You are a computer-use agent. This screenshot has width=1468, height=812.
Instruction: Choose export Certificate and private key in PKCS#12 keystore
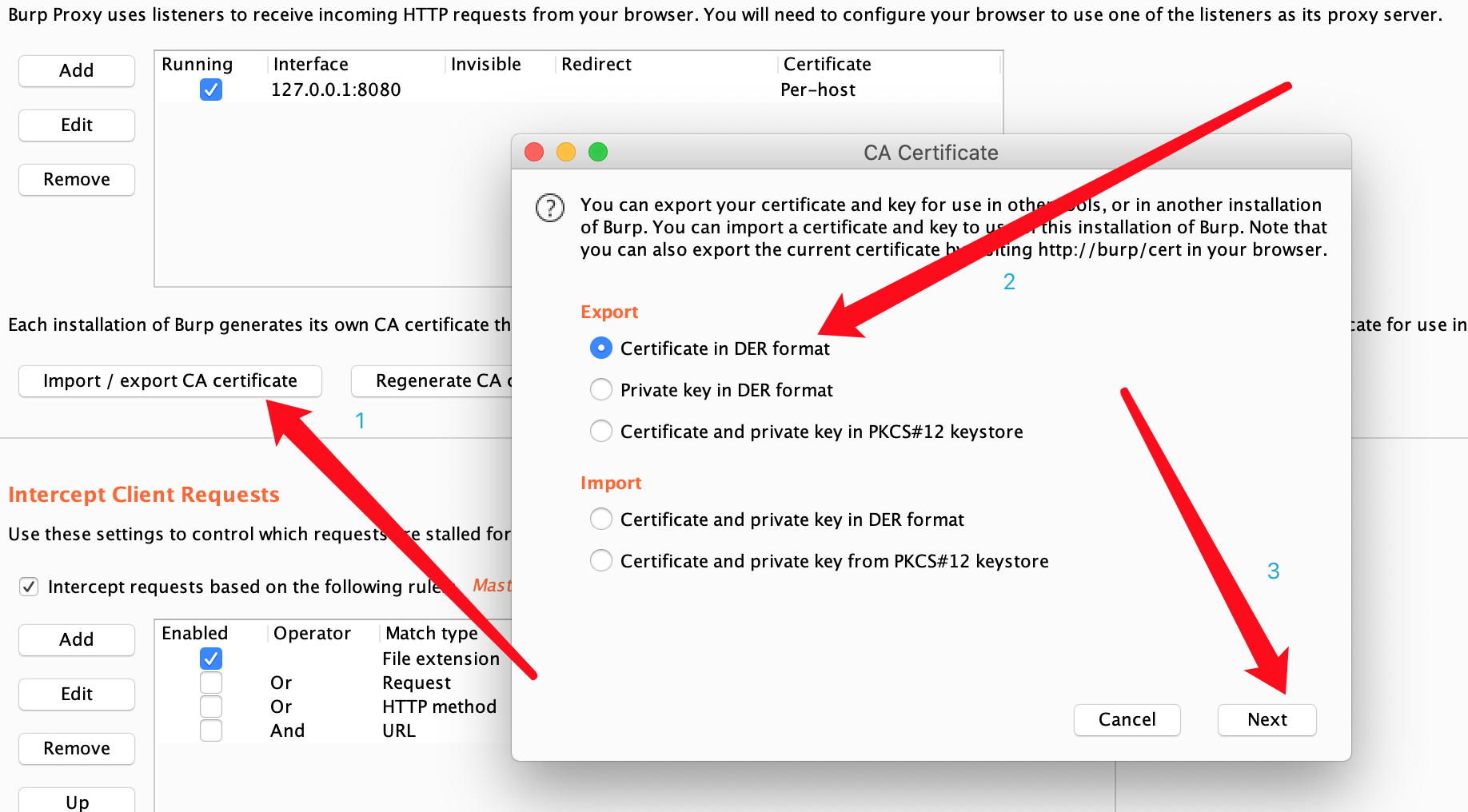601,432
